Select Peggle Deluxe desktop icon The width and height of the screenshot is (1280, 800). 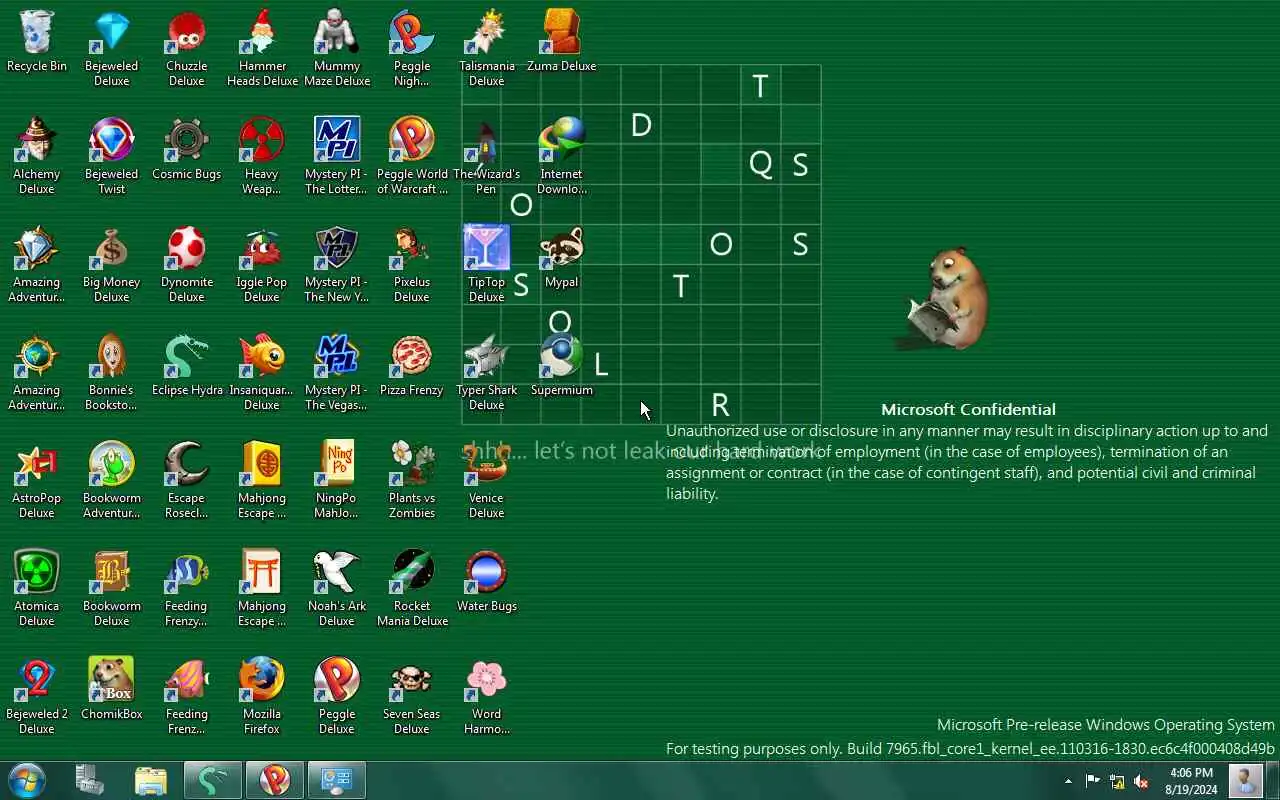[x=337, y=696]
